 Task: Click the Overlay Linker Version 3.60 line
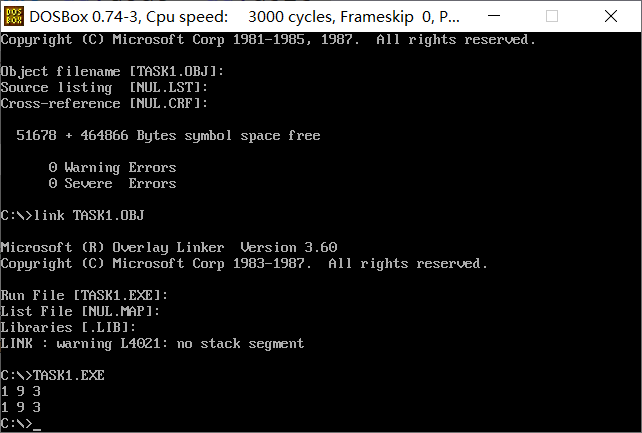[169, 247]
